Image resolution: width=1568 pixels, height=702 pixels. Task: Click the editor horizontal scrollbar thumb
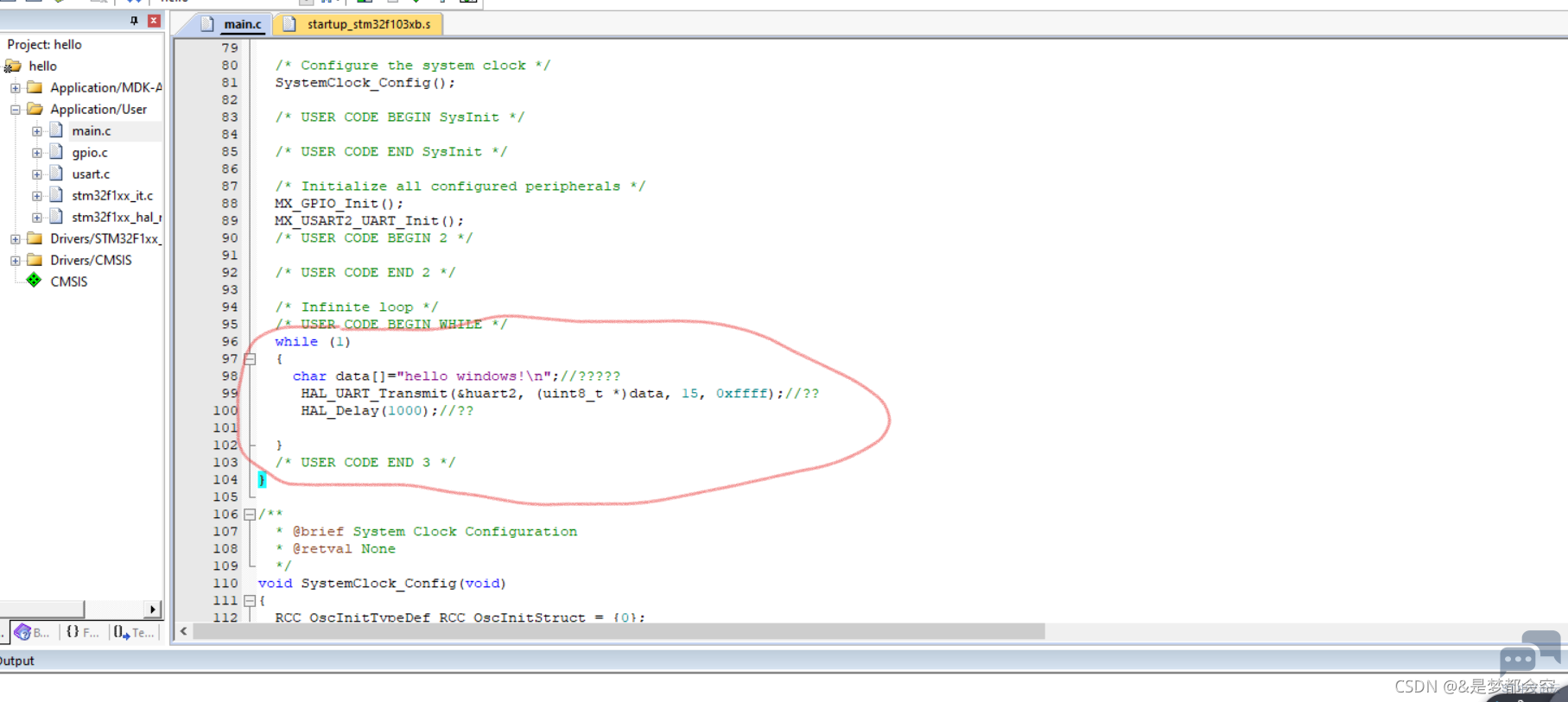pos(618,632)
